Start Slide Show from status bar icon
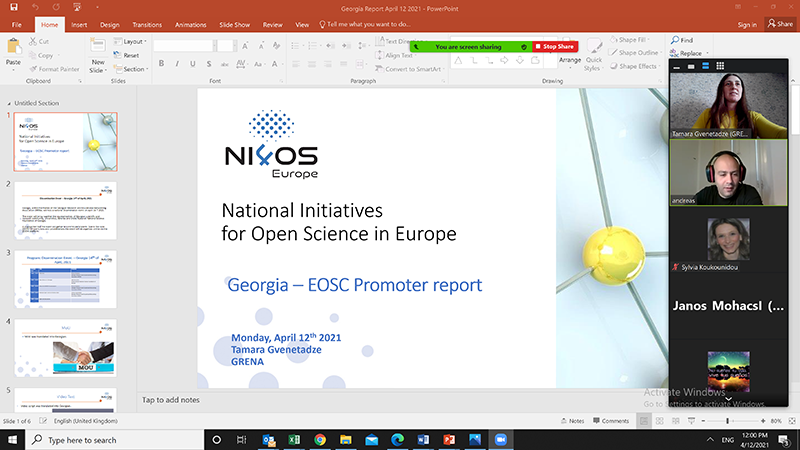800x450 pixels. coord(691,421)
